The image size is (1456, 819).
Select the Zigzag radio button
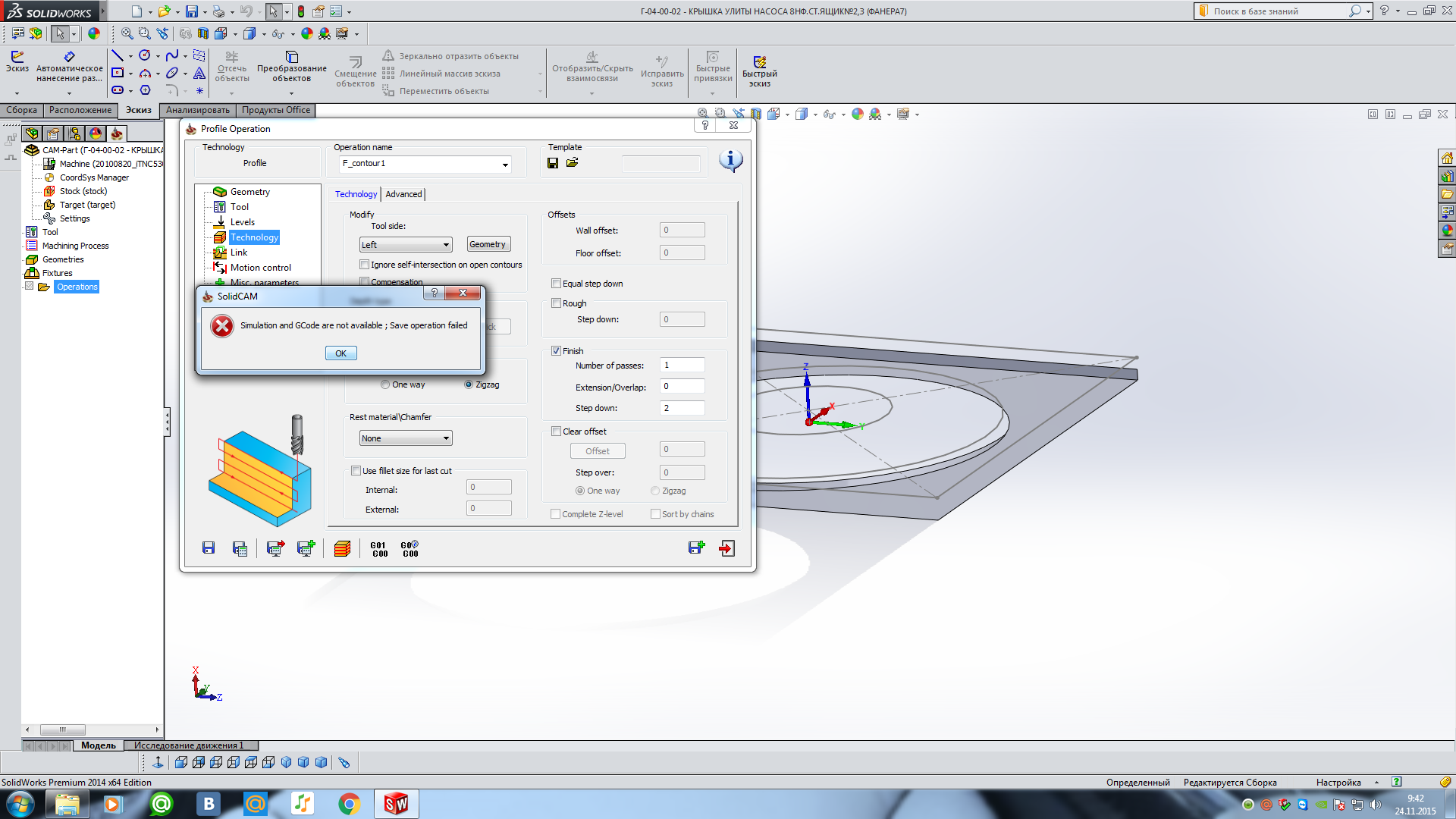[469, 385]
